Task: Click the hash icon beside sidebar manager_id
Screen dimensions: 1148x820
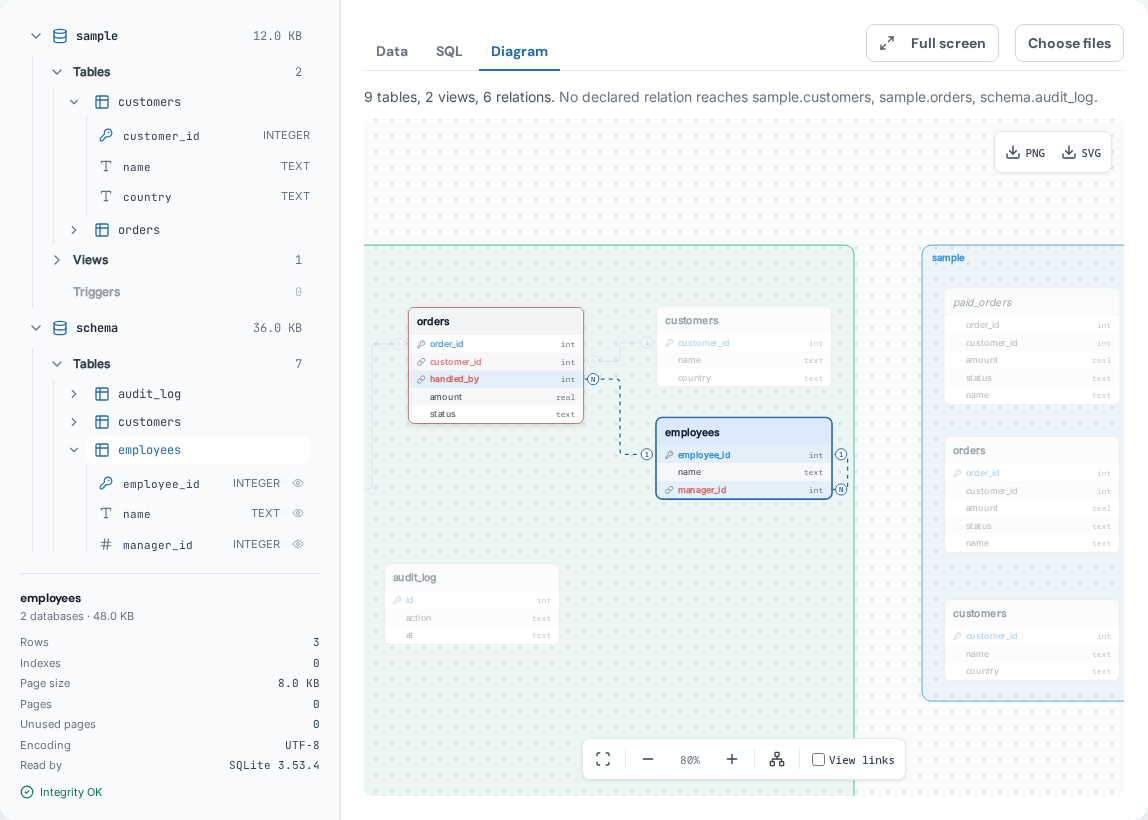Action: pyautogui.click(x=106, y=544)
